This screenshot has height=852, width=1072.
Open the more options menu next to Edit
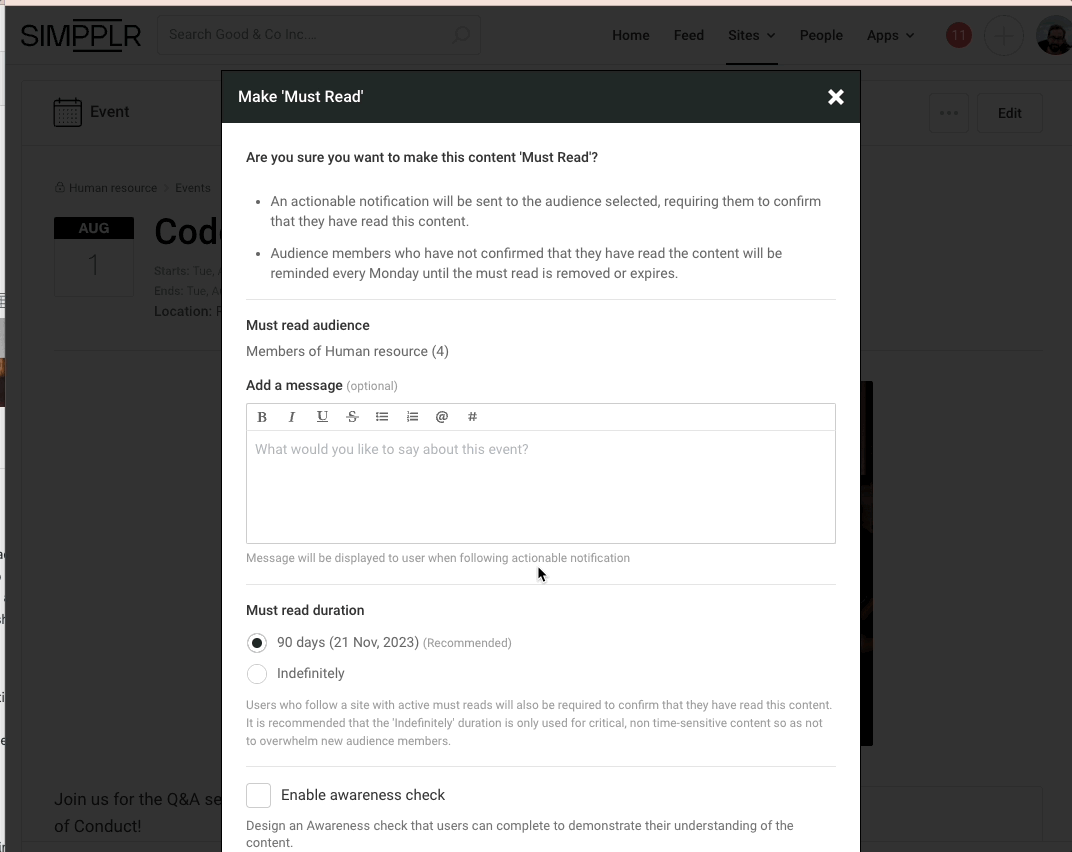tap(948, 112)
